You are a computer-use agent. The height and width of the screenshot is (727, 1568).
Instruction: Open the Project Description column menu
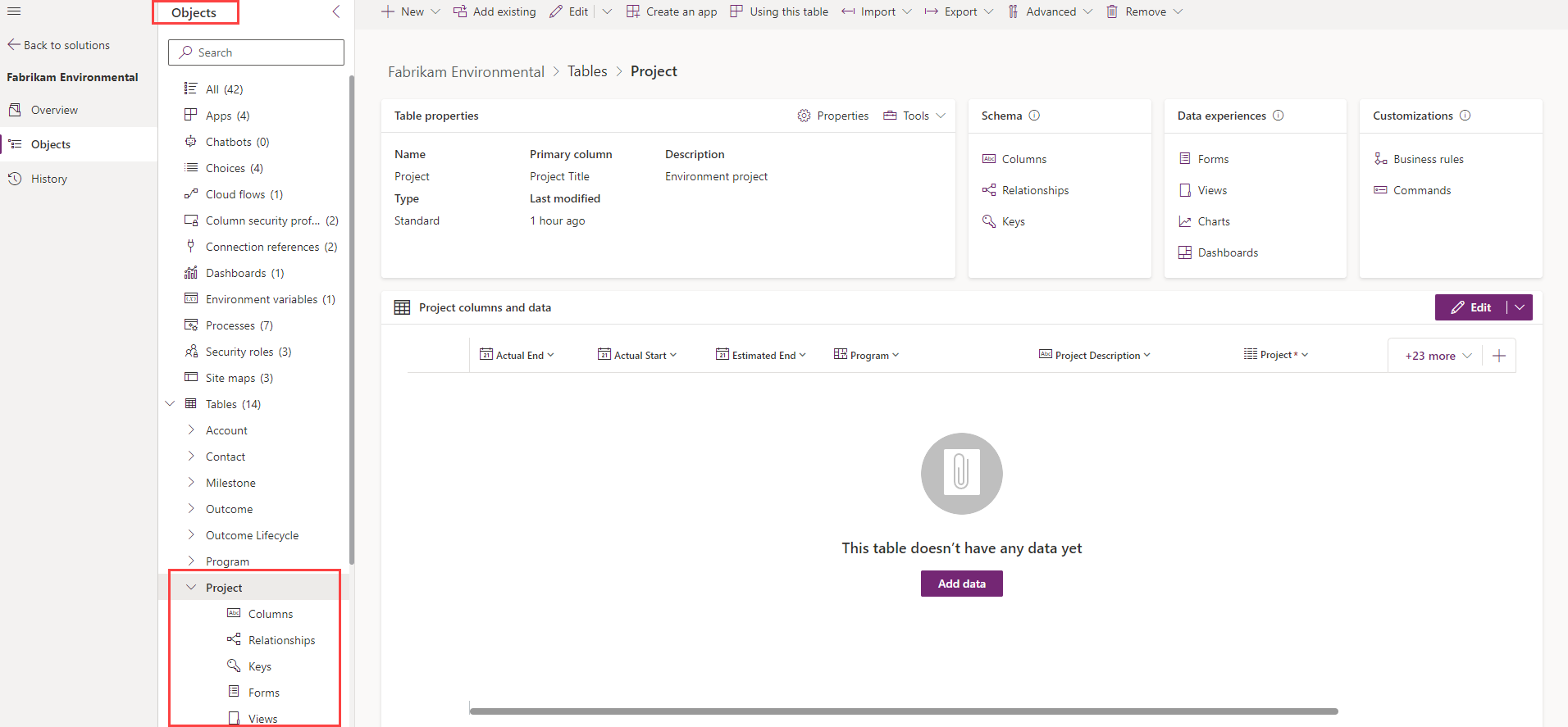[1146, 355]
